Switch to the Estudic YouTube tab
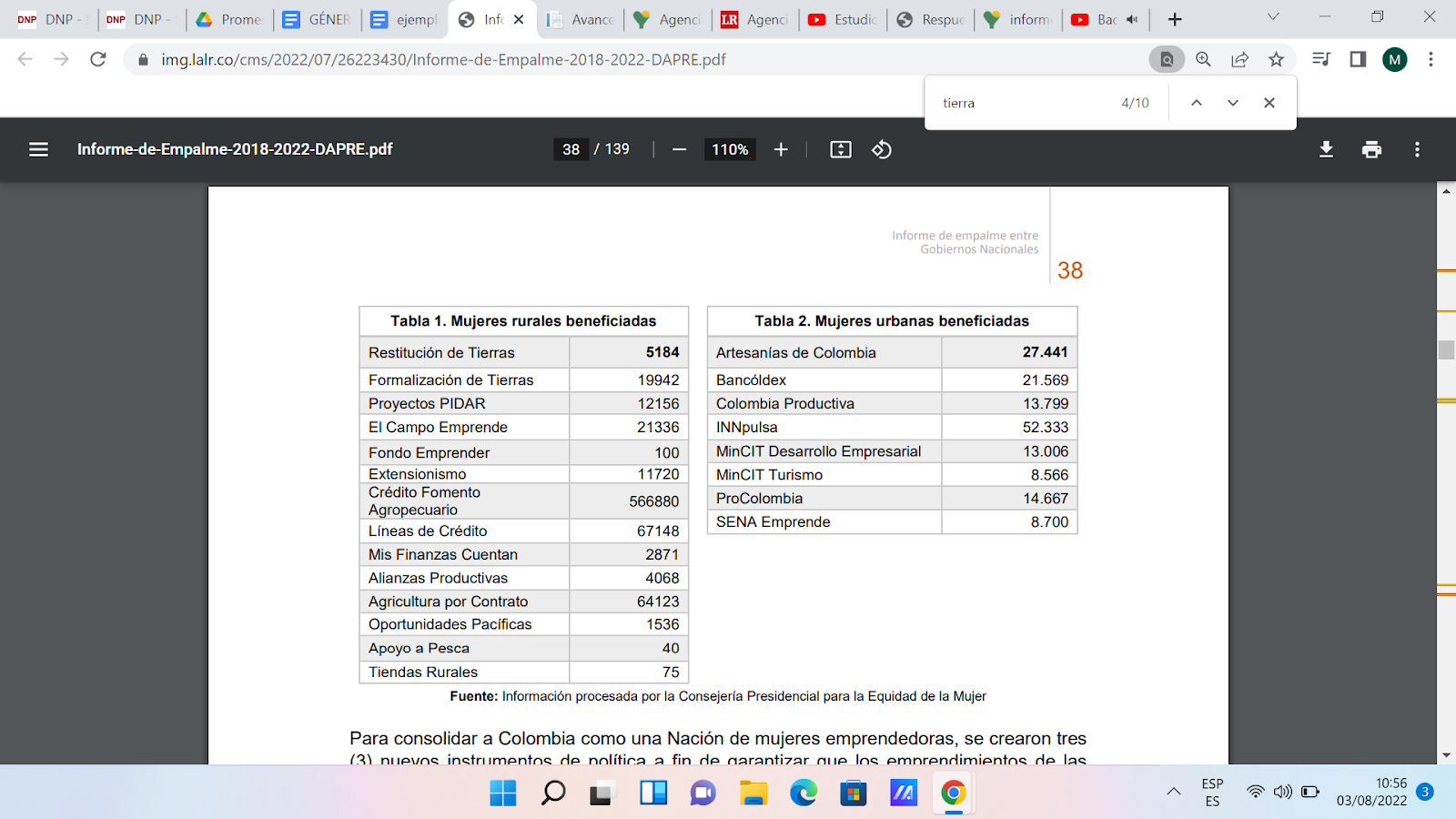 click(x=843, y=19)
